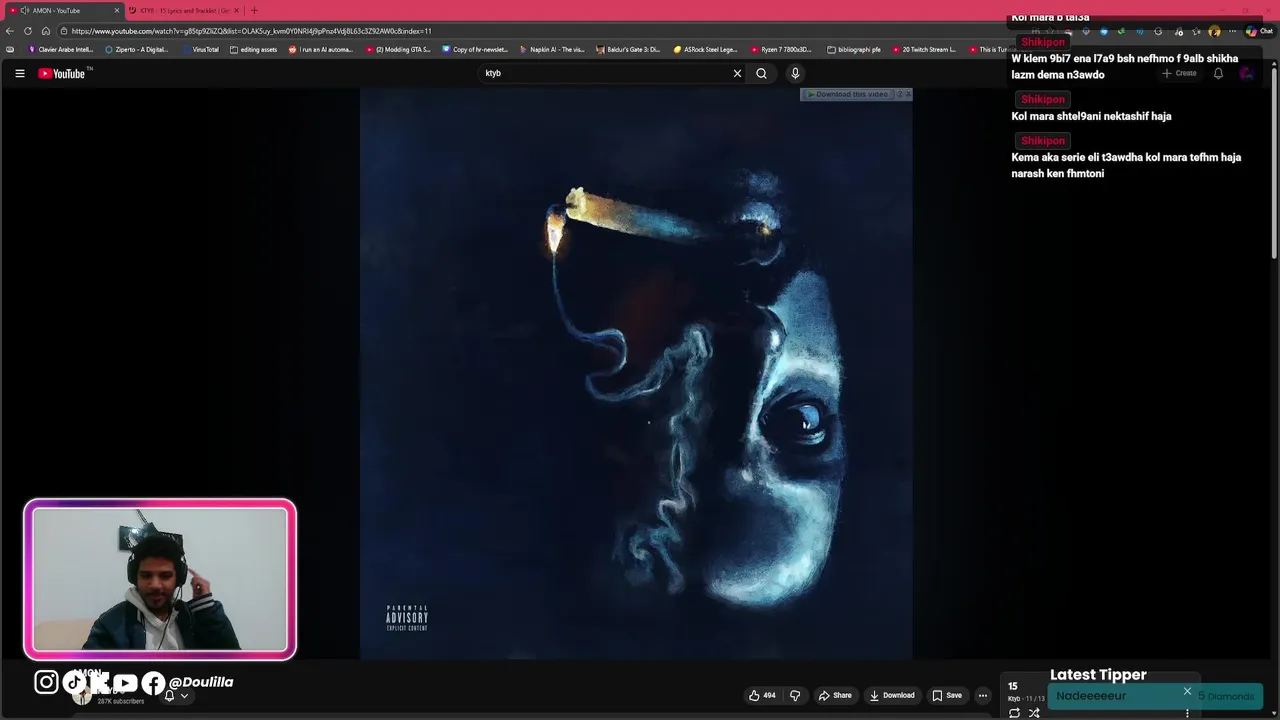This screenshot has width=1280, height=720.
Task: Open the playlist three-dot options menu
Action: click(x=1187, y=713)
